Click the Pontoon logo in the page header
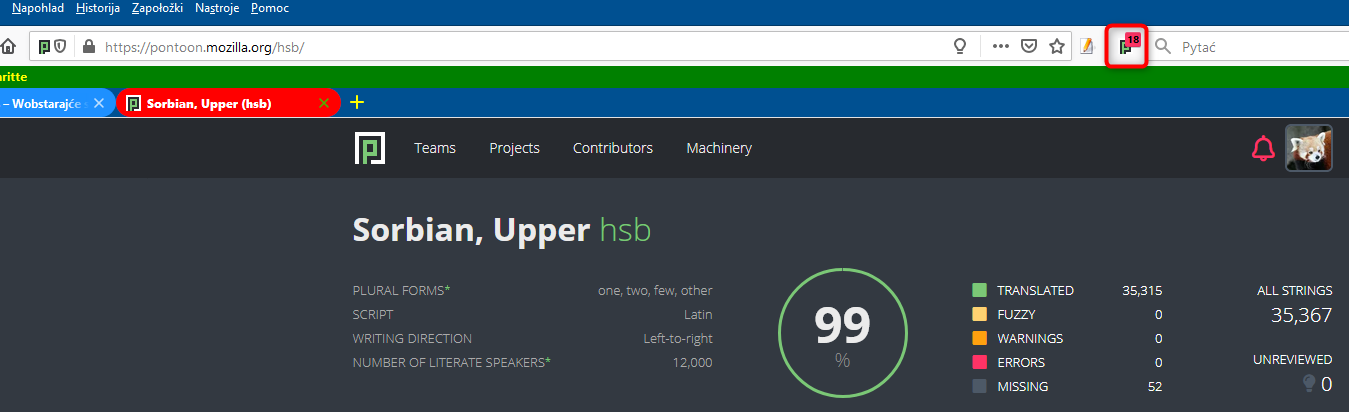 pos(370,148)
